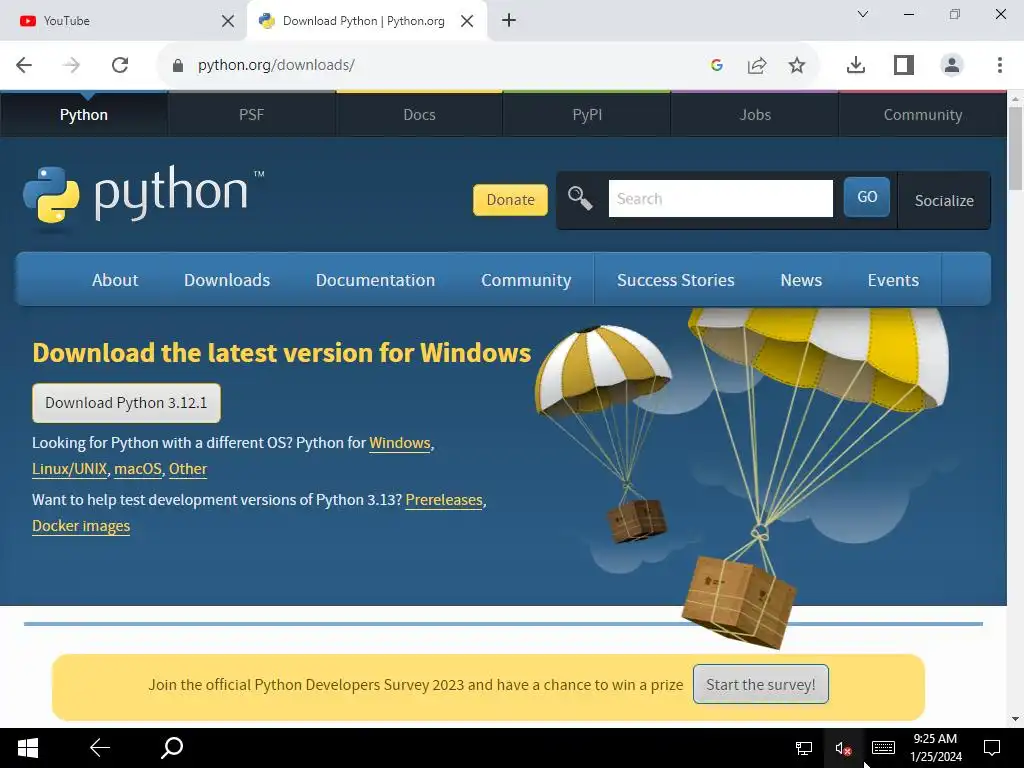Select the Download Python | Python.org tab
1024x768 pixels.
pos(364,21)
